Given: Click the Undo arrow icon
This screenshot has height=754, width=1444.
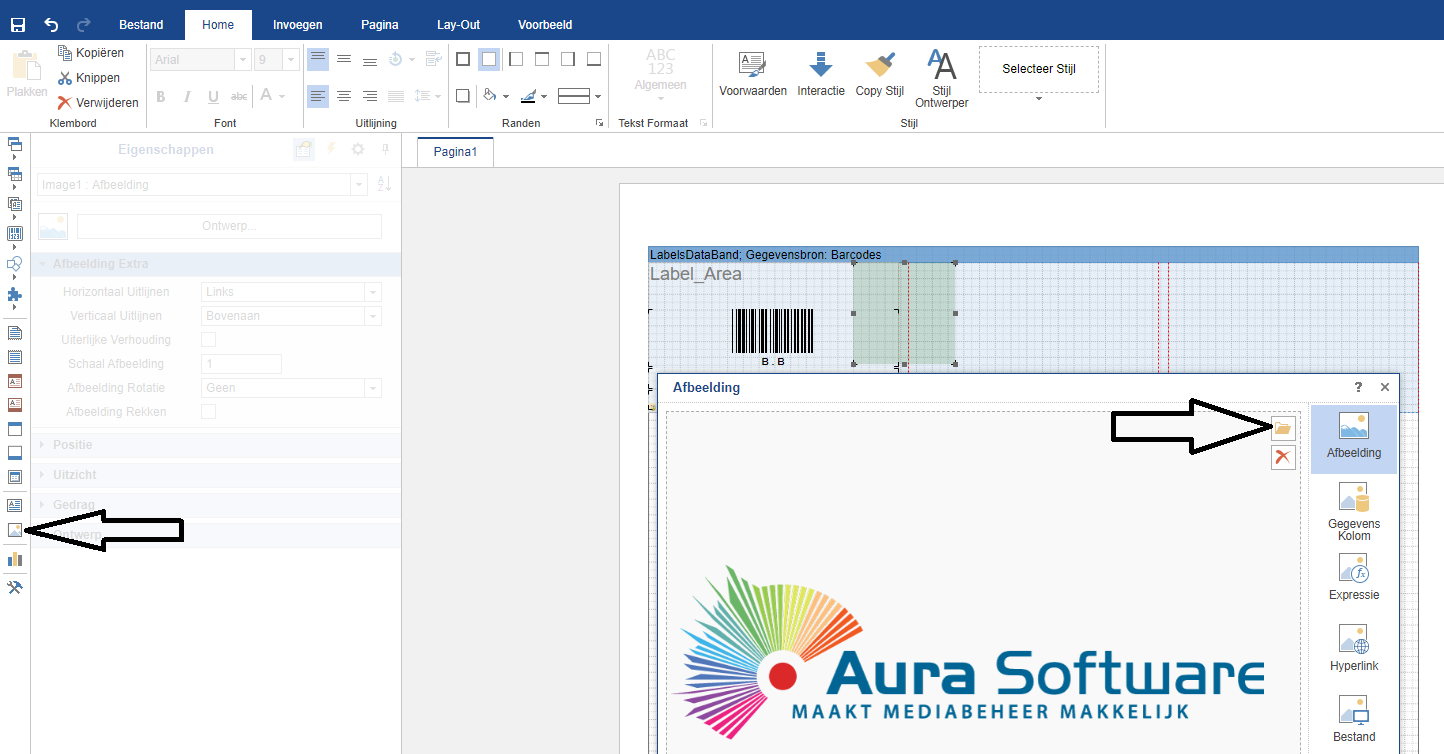Looking at the screenshot, I should point(51,24).
